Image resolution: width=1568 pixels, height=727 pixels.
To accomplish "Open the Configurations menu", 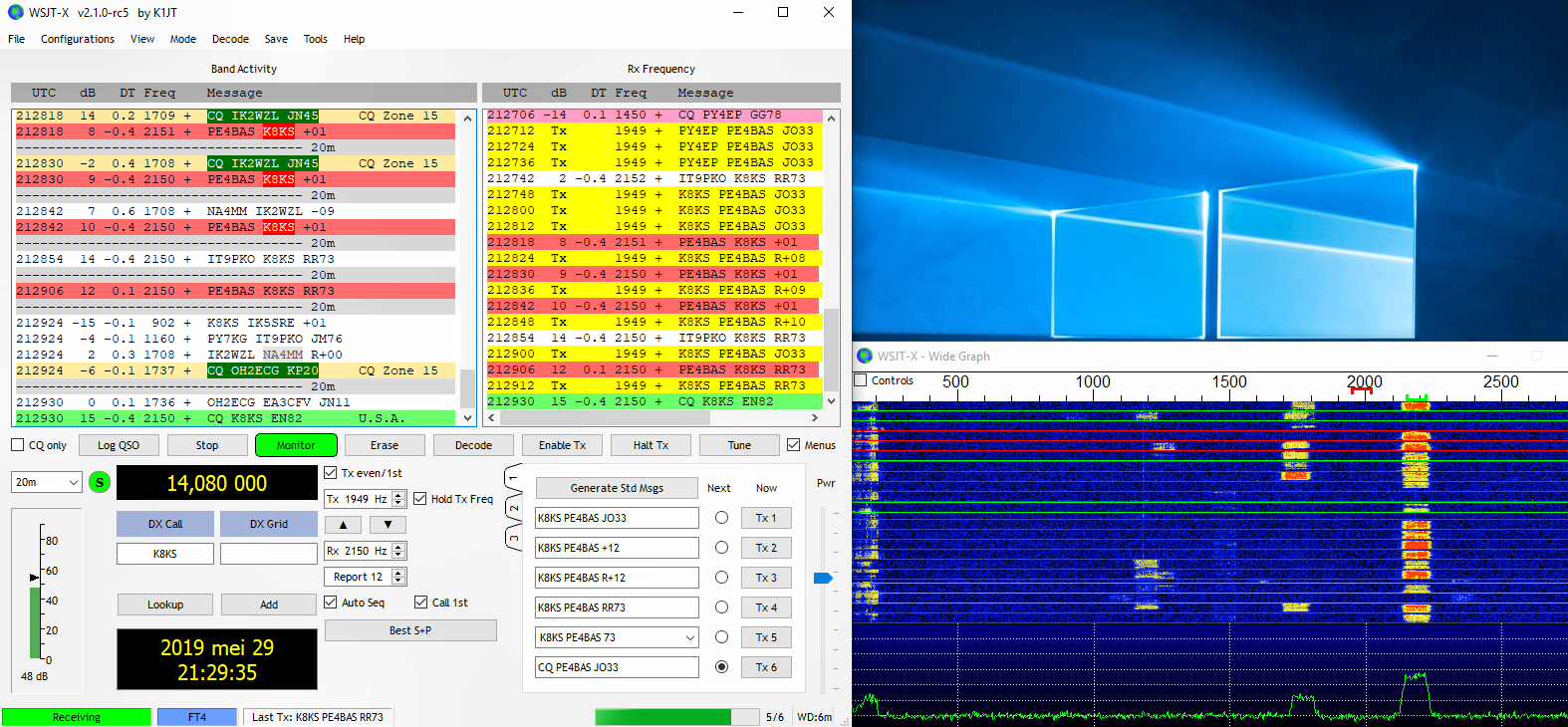I will click(x=77, y=39).
